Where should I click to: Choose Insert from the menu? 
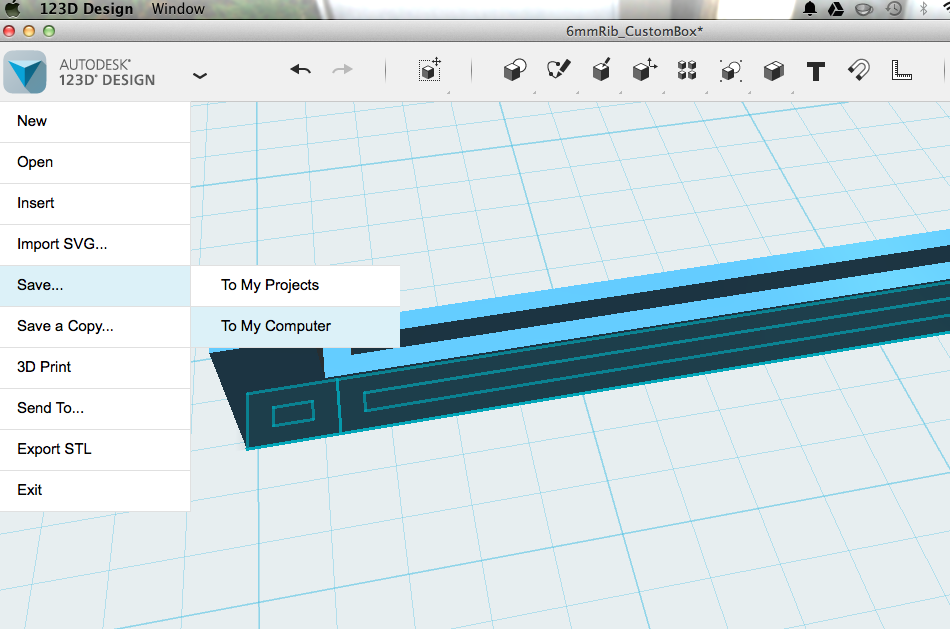click(95, 203)
